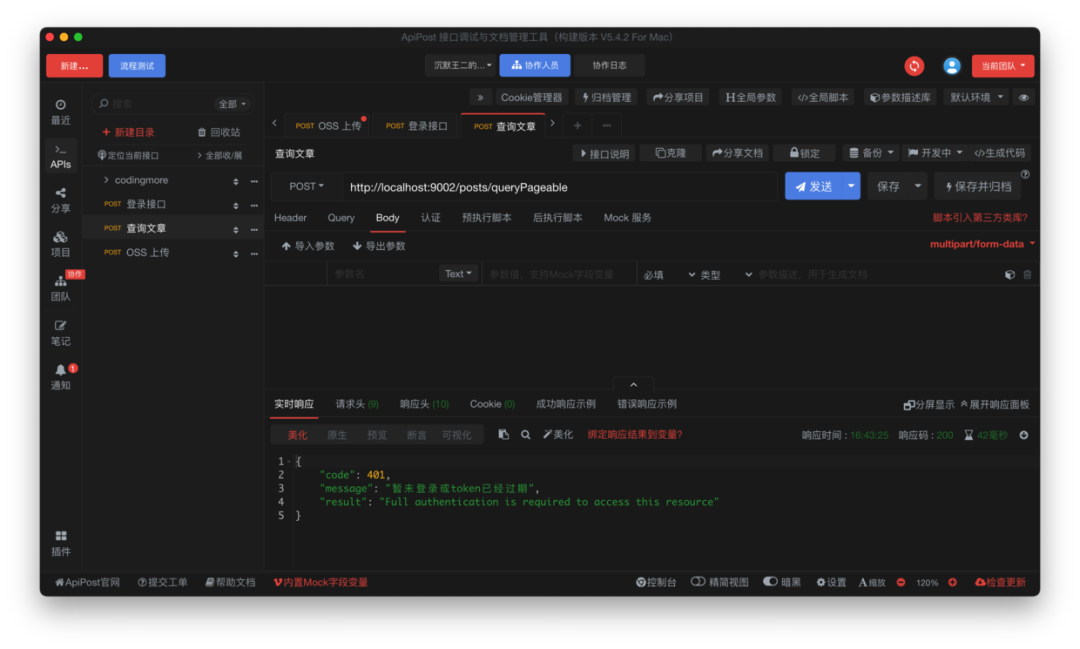This screenshot has width=1080, height=649.
Task: Open the 默认环境 environment dropdown
Action: [x=977, y=98]
